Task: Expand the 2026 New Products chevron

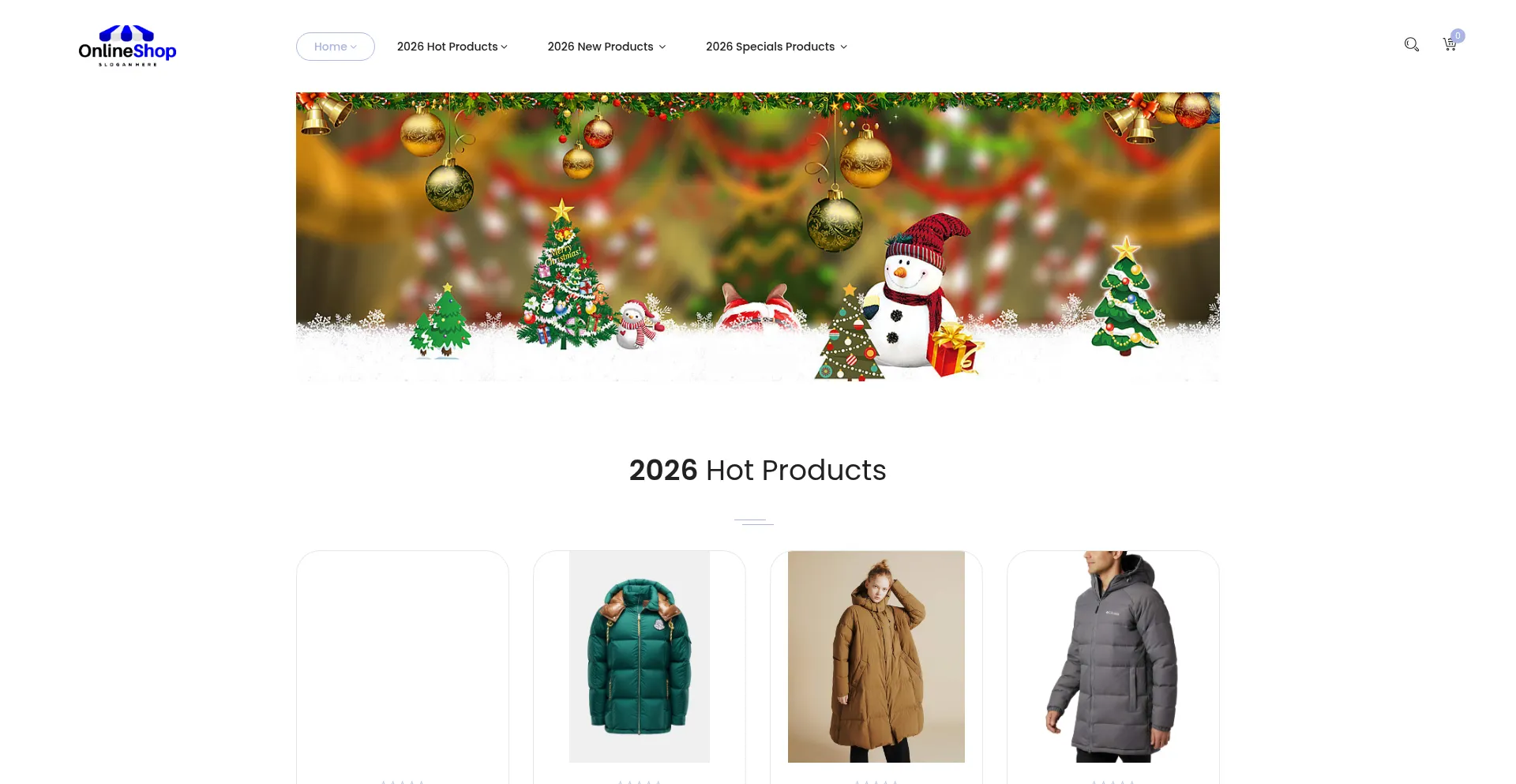Action: tap(662, 47)
